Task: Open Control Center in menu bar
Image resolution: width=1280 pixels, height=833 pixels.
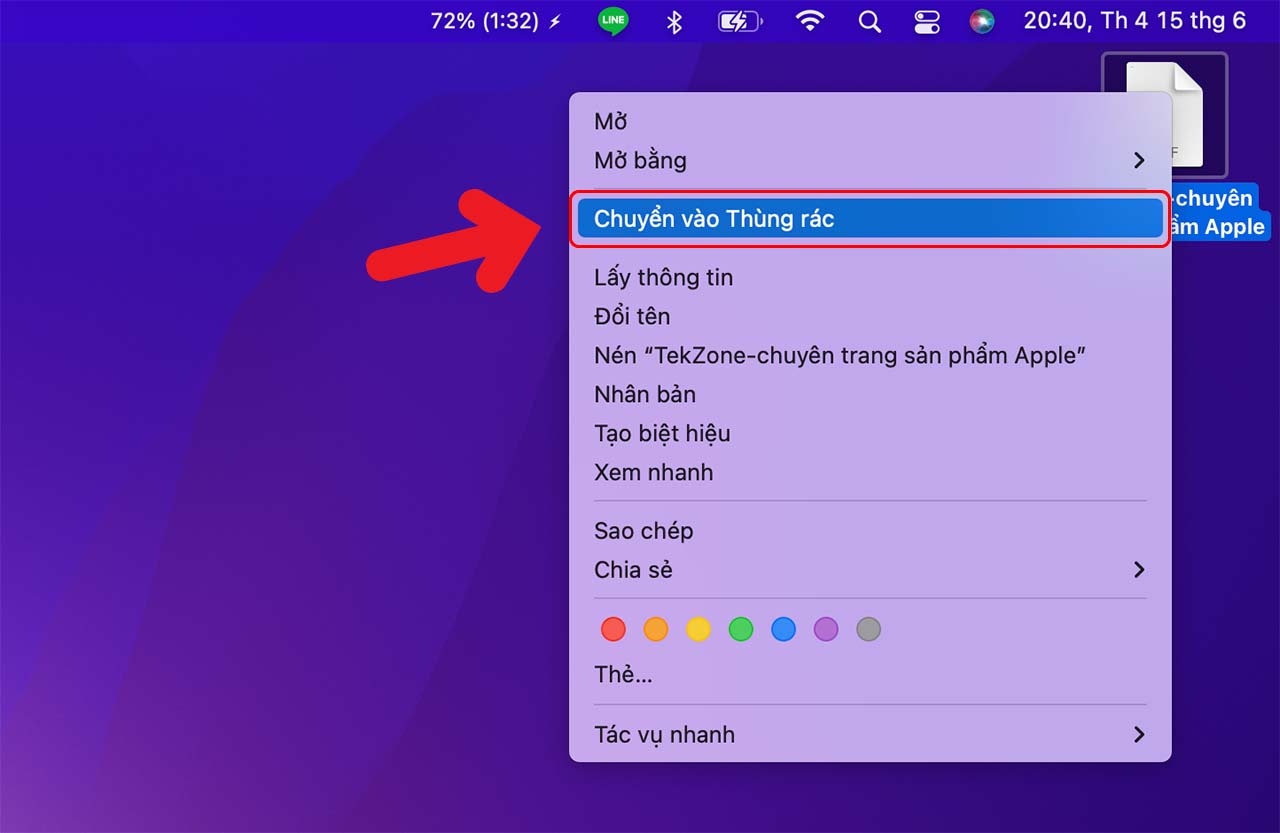Action: pyautogui.click(x=927, y=21)
